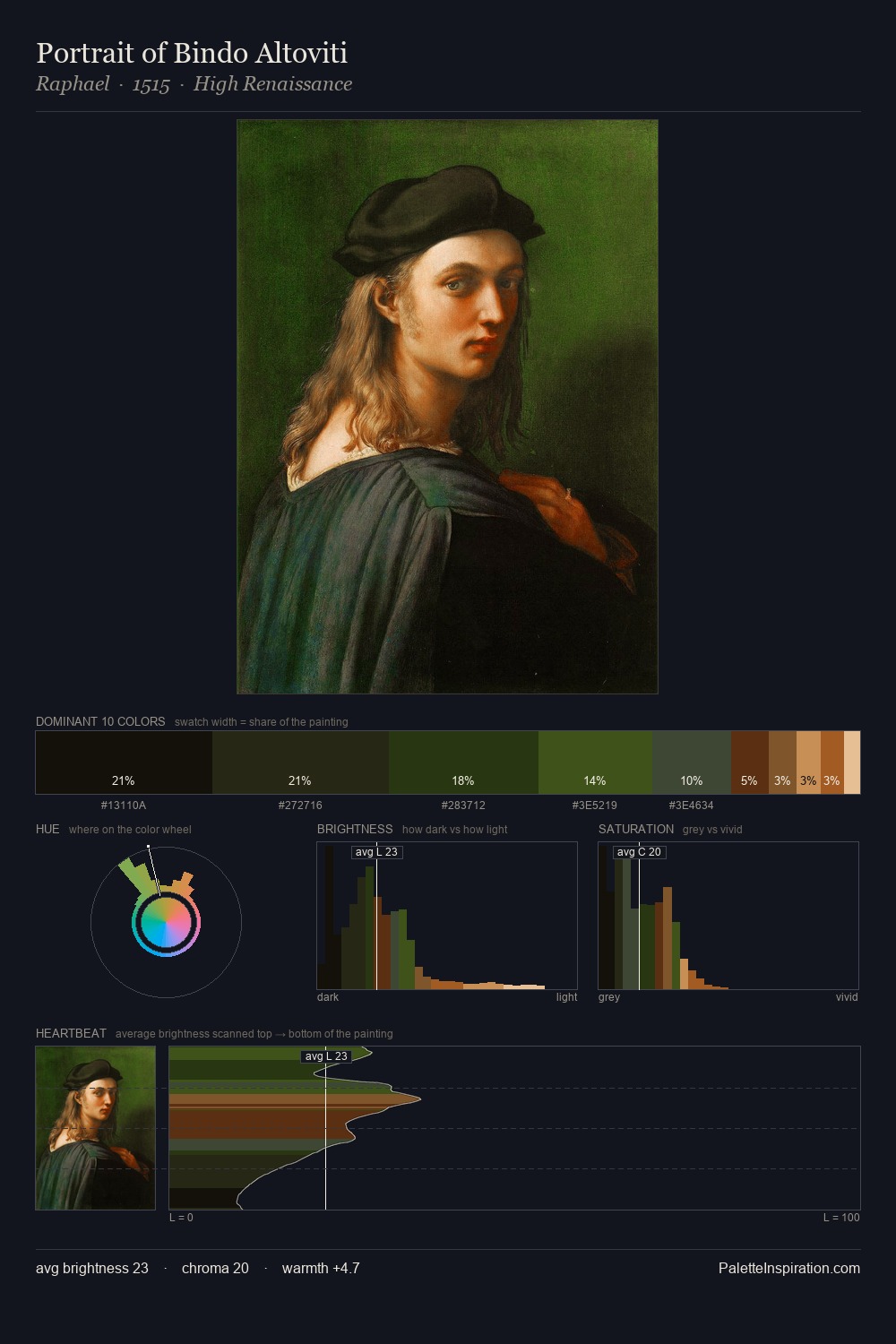
Task: Click the Saturation histogram chart
Action: [728, 916]
